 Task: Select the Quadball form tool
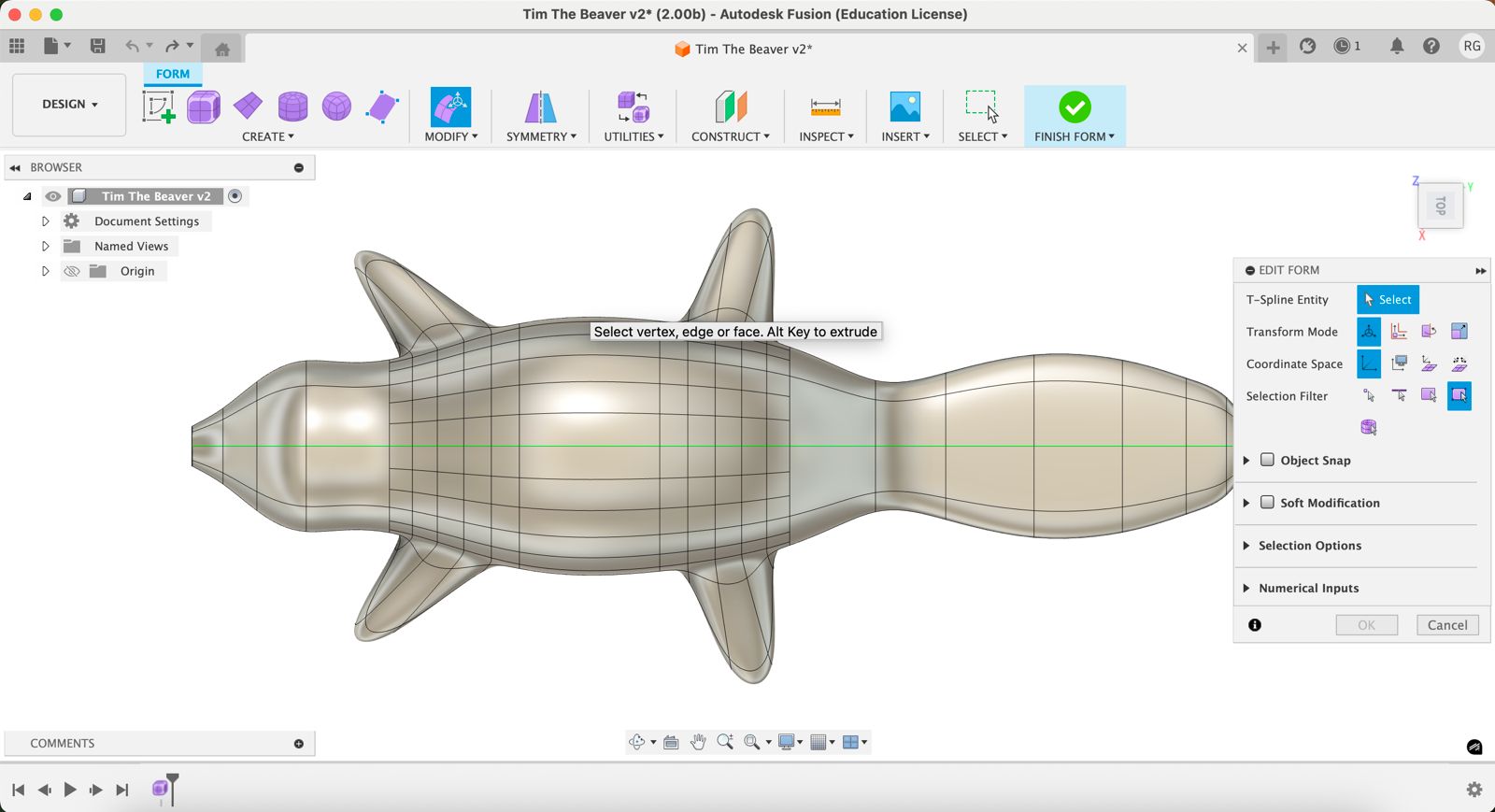pos(336,107)
